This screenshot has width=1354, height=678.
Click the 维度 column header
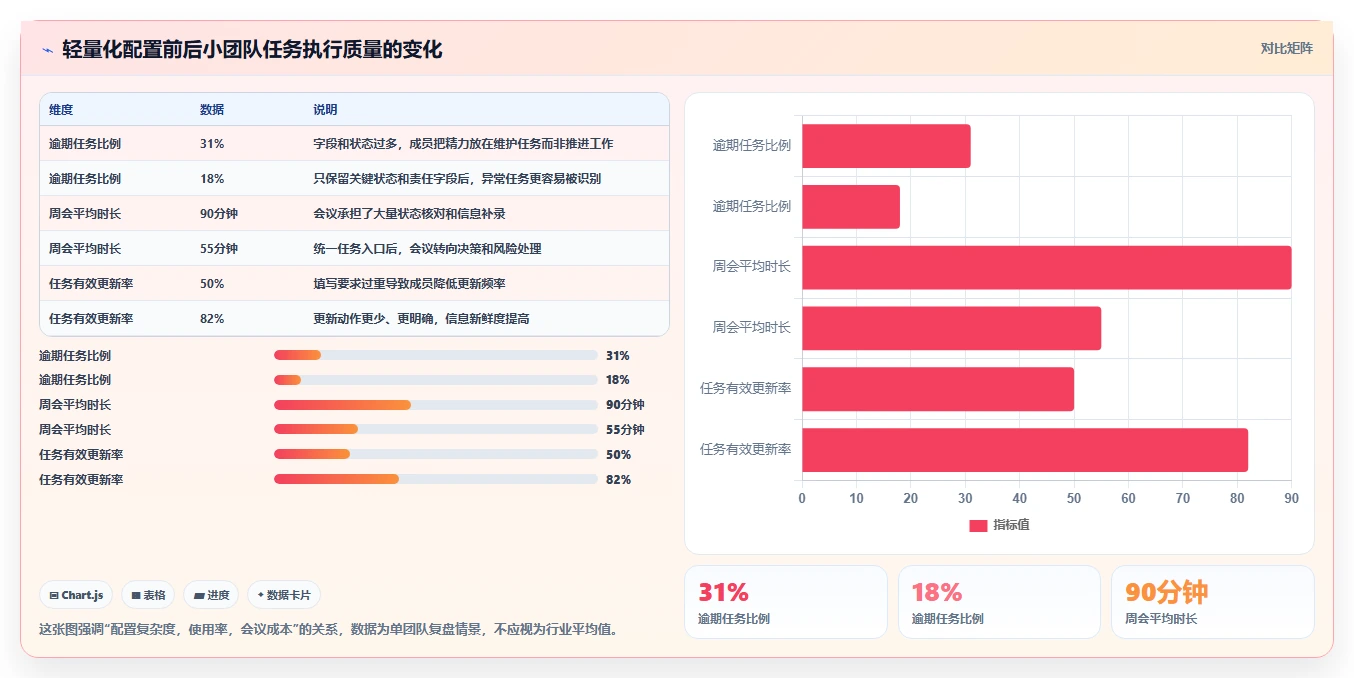pyautogui.click(x=61, y=109)
